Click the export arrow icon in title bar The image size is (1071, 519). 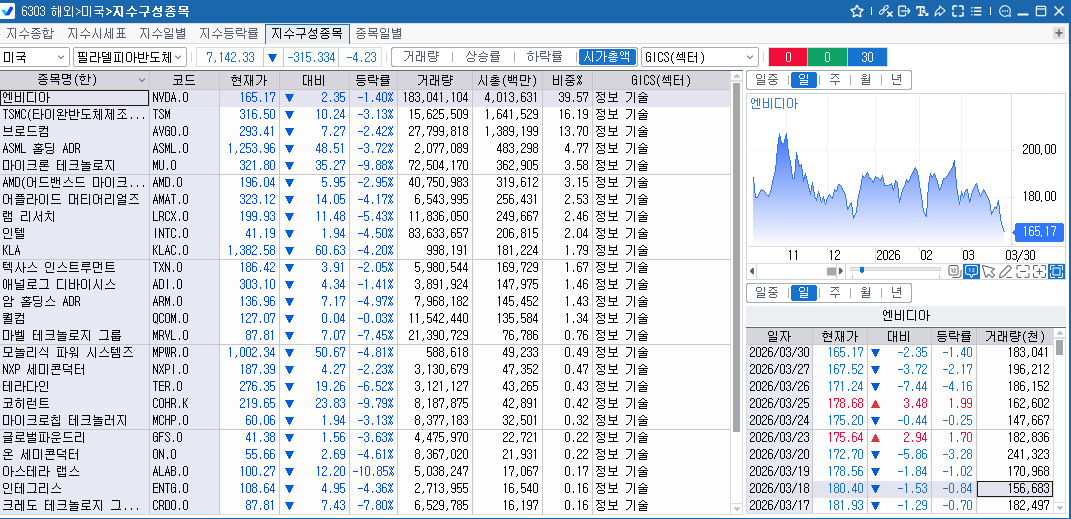coord(904,11)
